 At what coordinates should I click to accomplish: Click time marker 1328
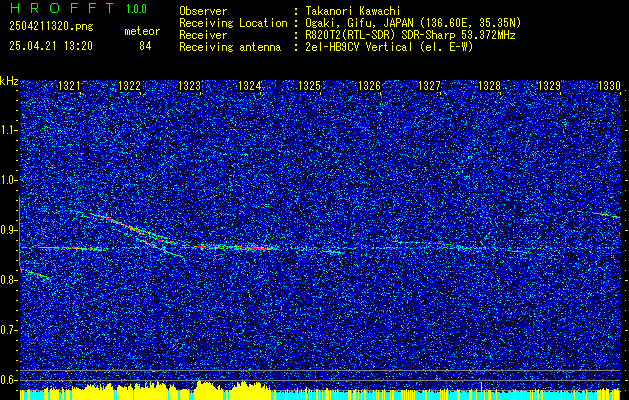(x=490, y=86)
